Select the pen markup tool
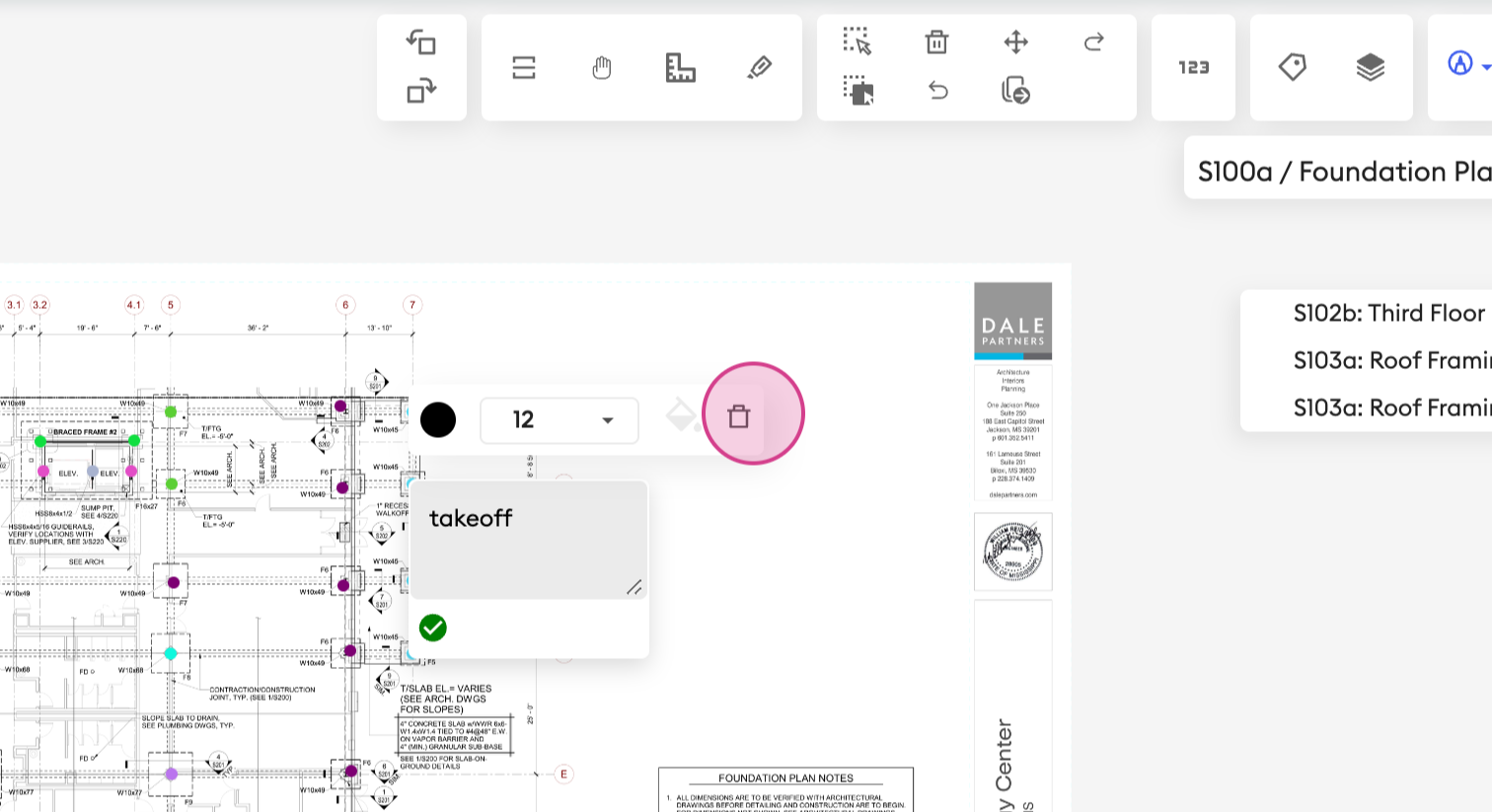Screen dimensions: 1492x812 pyautogui.click(x=759, y=67)
